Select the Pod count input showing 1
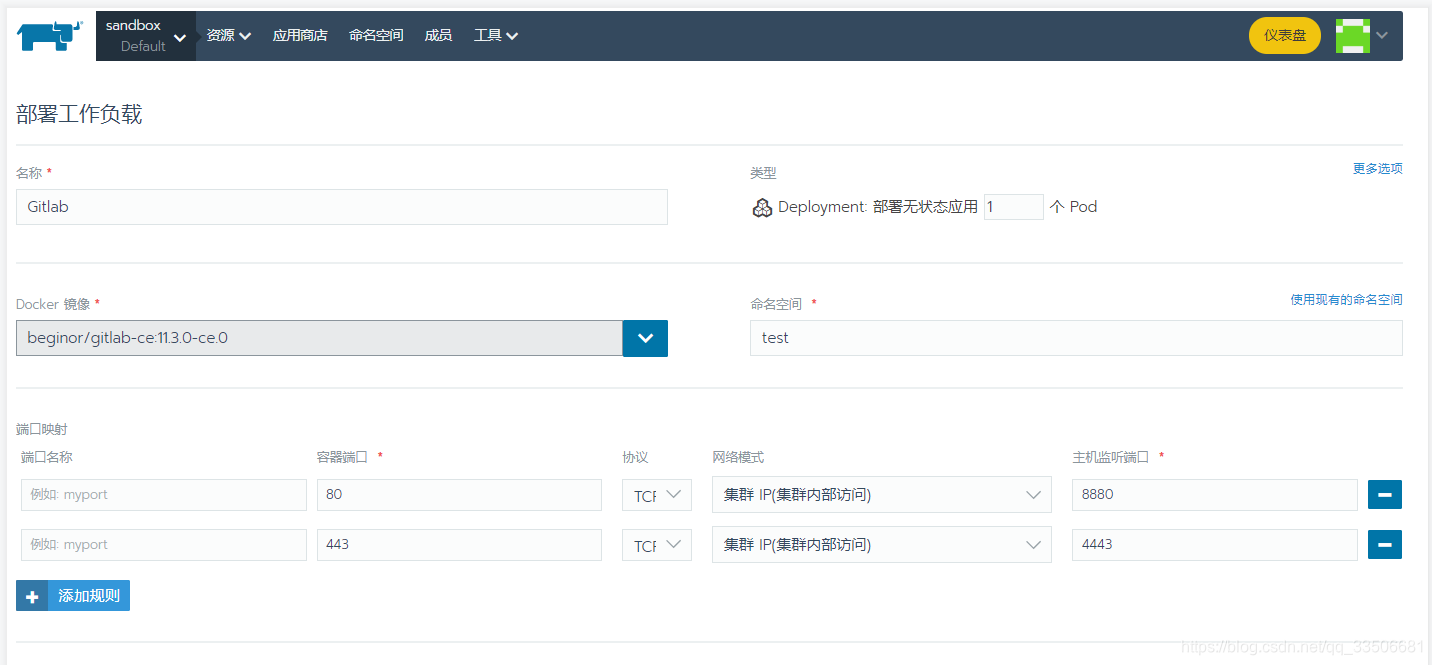Viewport: 1432px width, 665px height. 1013,206
